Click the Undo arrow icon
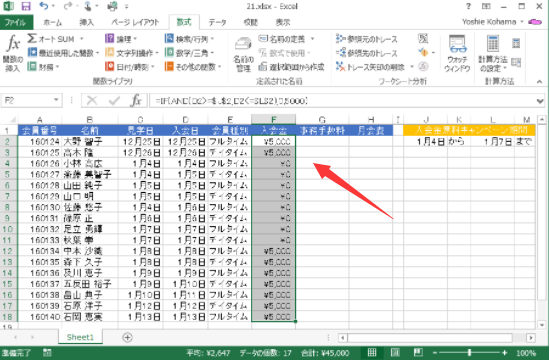Image resolution: width=550 pixels, height=360 pixels. (43, 6)
